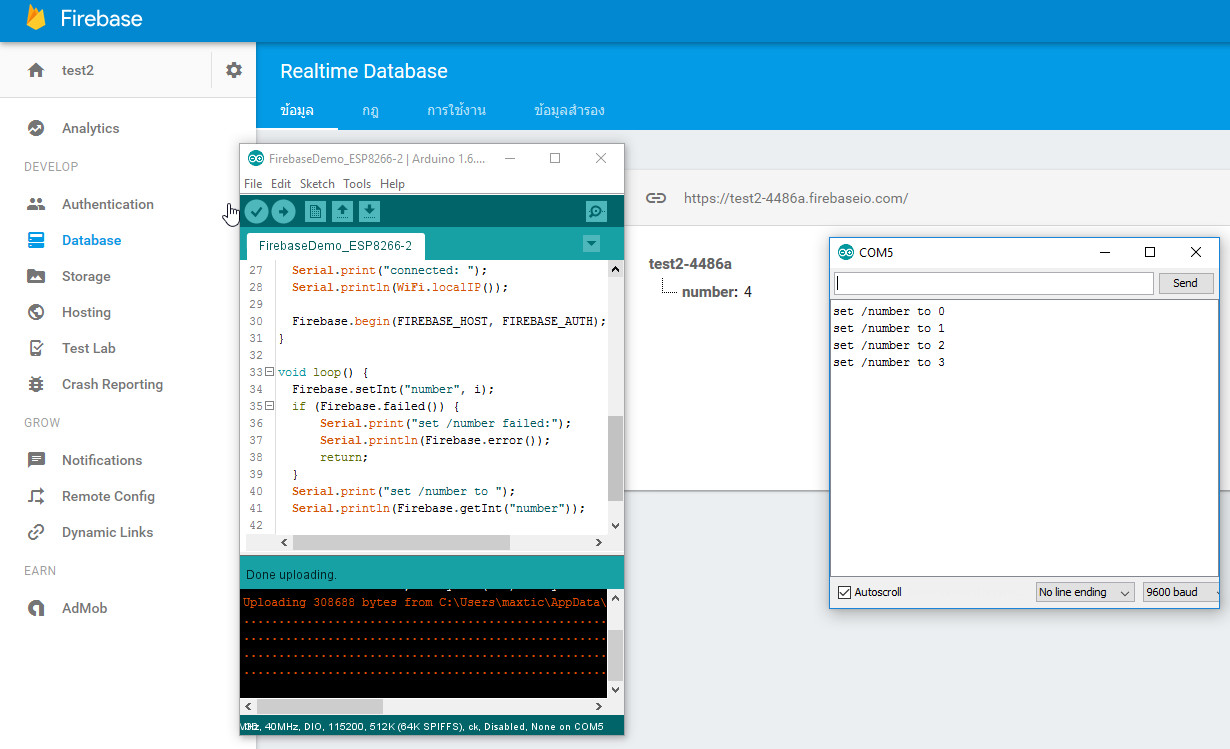The image size is (1230, 749).
Task: Click the Notifications message icon
Action: click(36, 460)
